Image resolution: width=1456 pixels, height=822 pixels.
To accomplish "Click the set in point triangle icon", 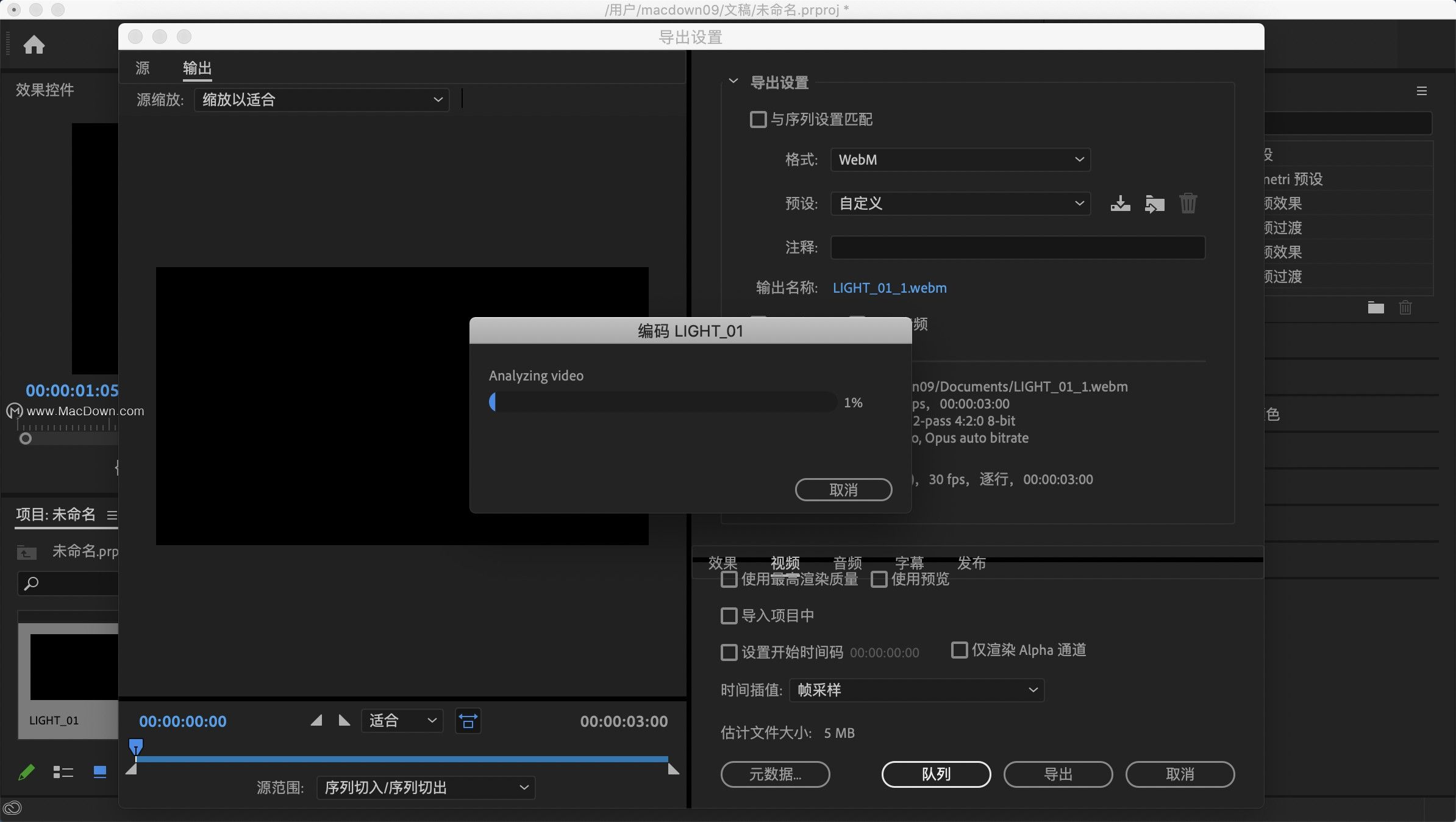I will coord(316,721).
